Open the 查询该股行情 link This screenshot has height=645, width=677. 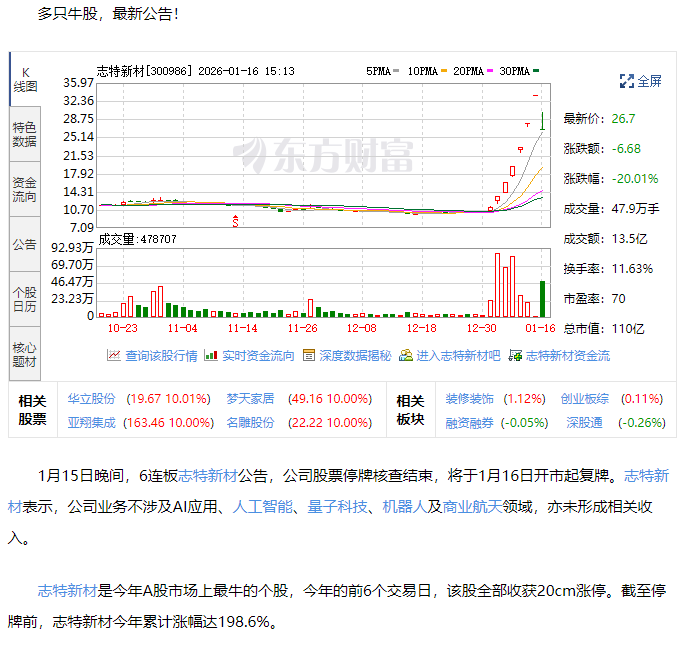pos(161,356)
